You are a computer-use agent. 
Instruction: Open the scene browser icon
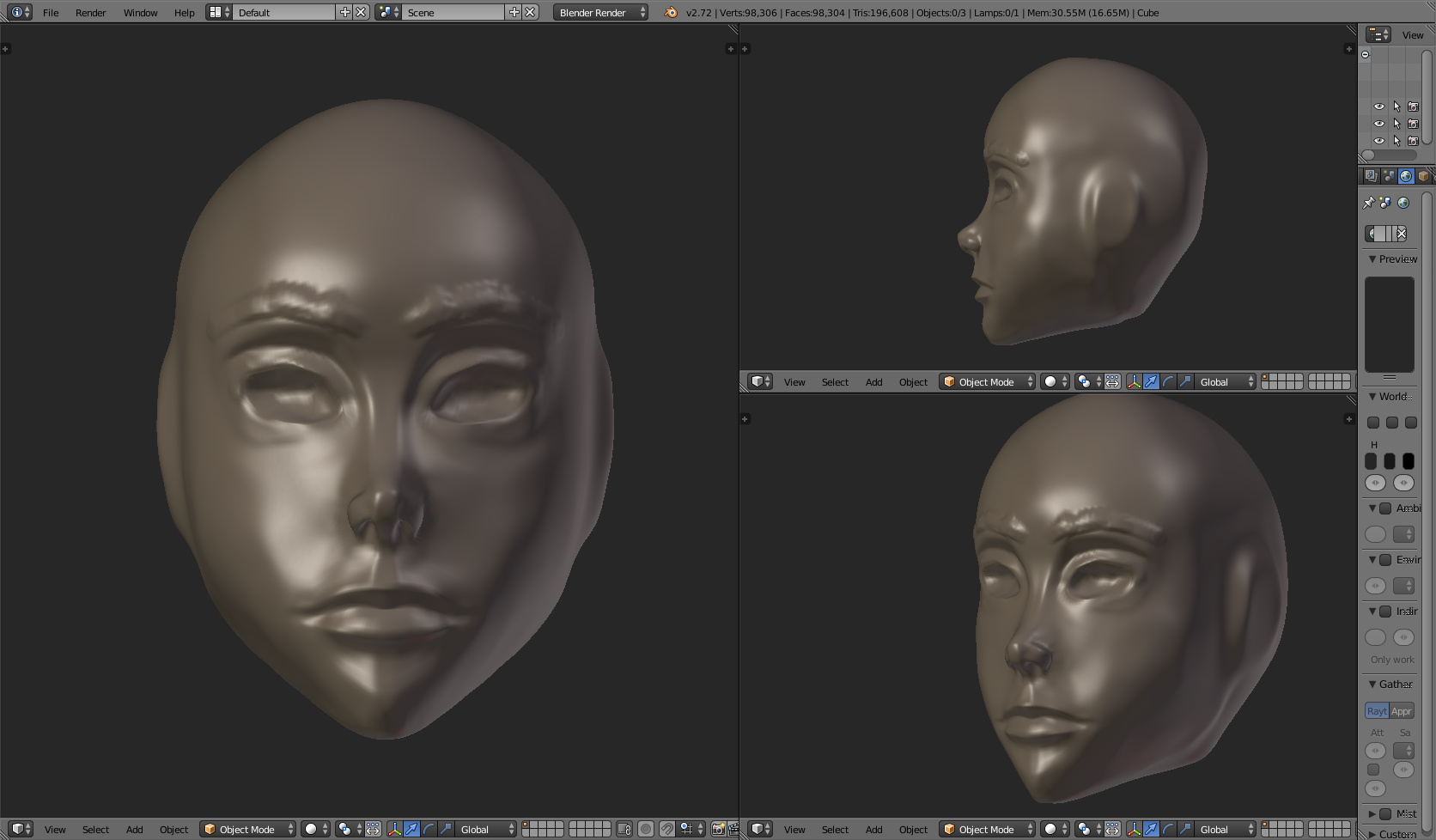pos(388,12)
